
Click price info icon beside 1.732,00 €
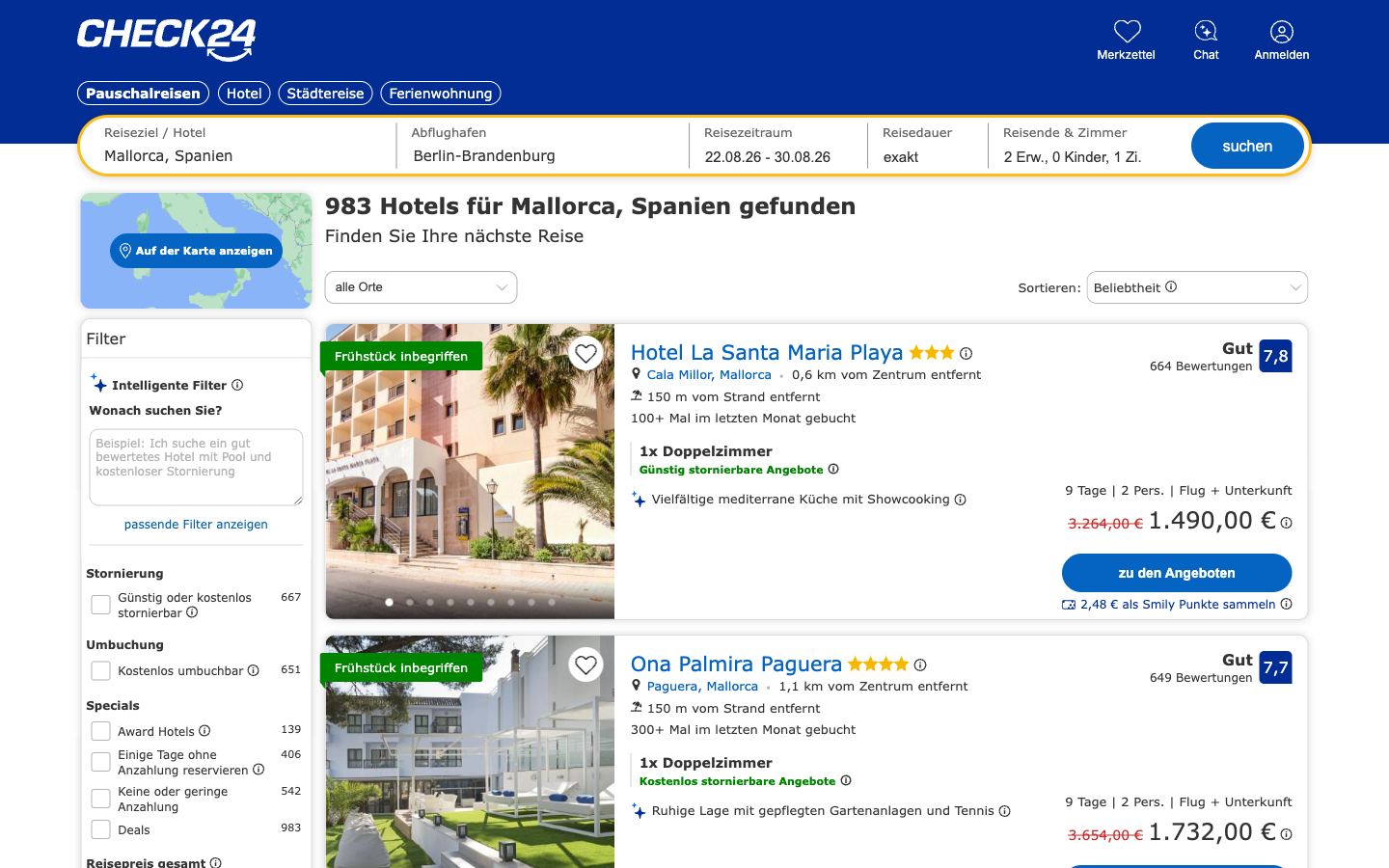click(x=1286, y=834)
